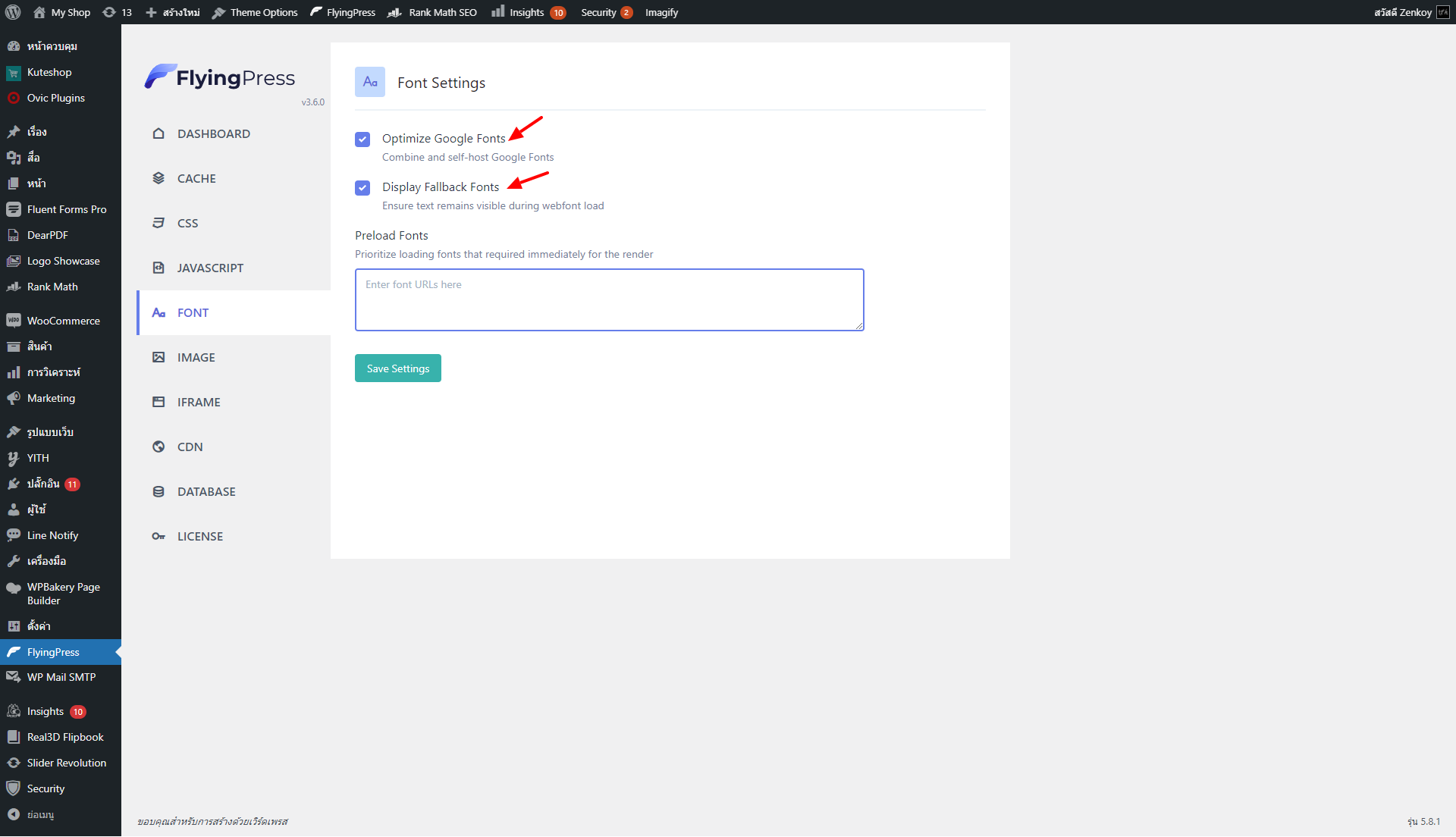Toggle Display Fallback Fonts checkbox
The width and height of the screenshot is (1456, 837).
362,187
